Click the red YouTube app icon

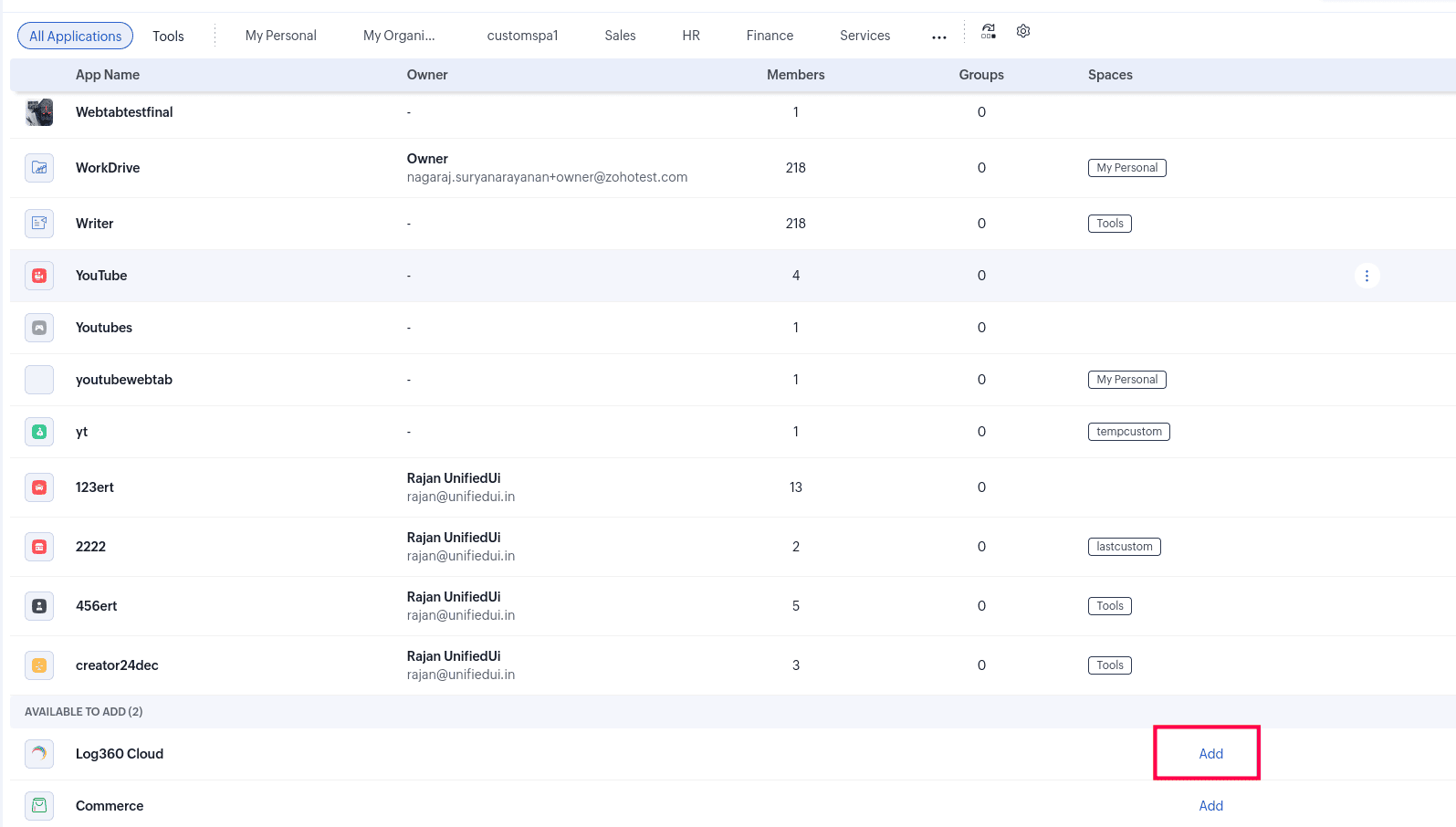[39, 276]
